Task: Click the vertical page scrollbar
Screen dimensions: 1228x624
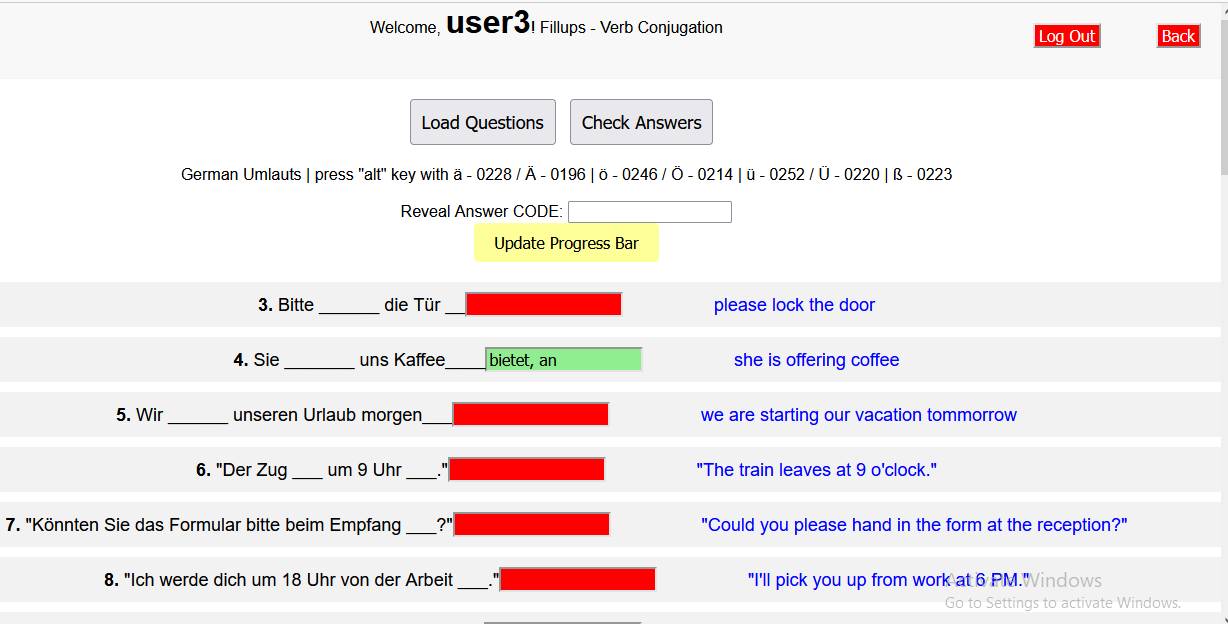Action: pyautogui.click(x=1221, y=100)
